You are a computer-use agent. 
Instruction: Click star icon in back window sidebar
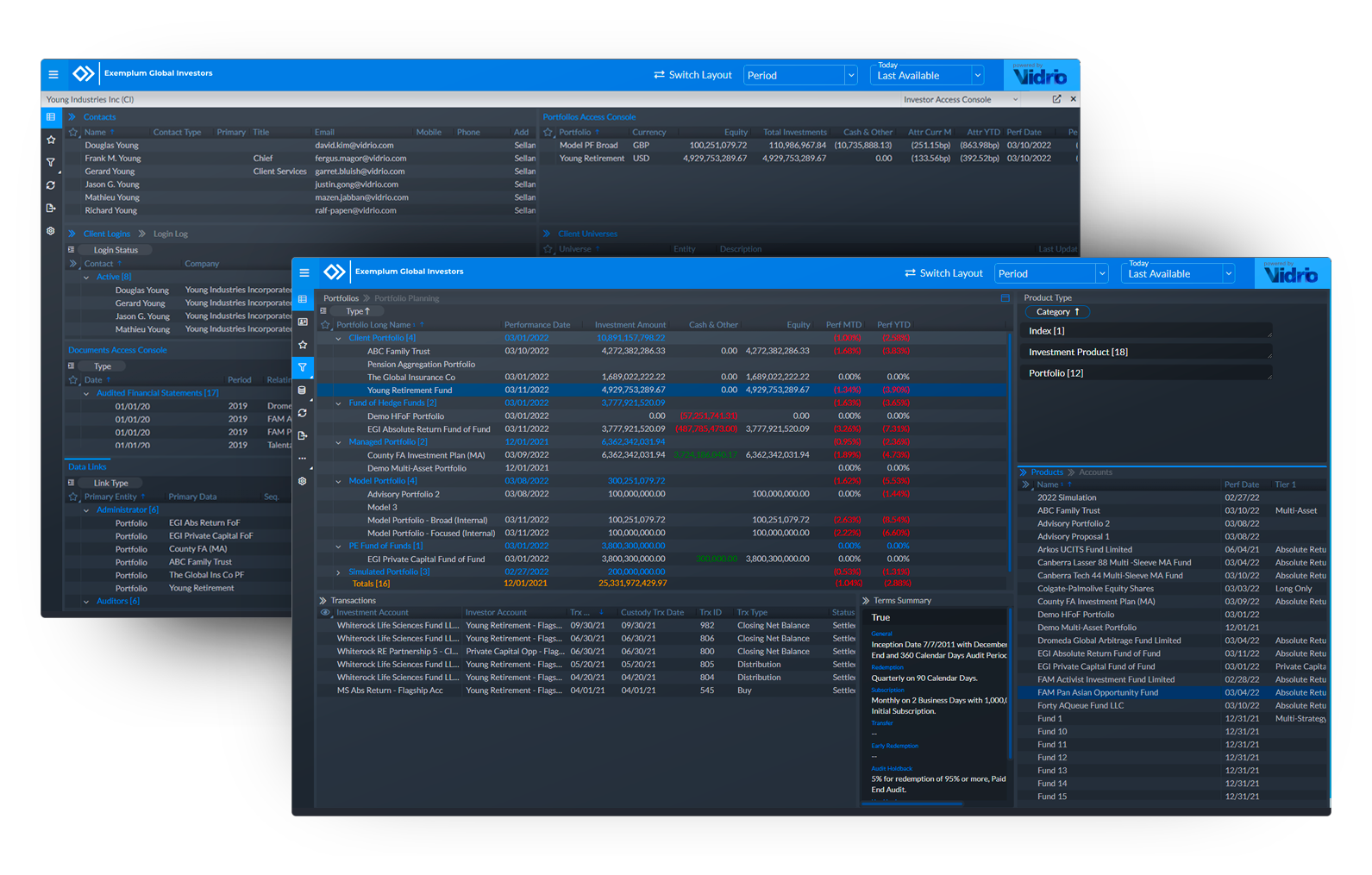[x=51, y=140]
